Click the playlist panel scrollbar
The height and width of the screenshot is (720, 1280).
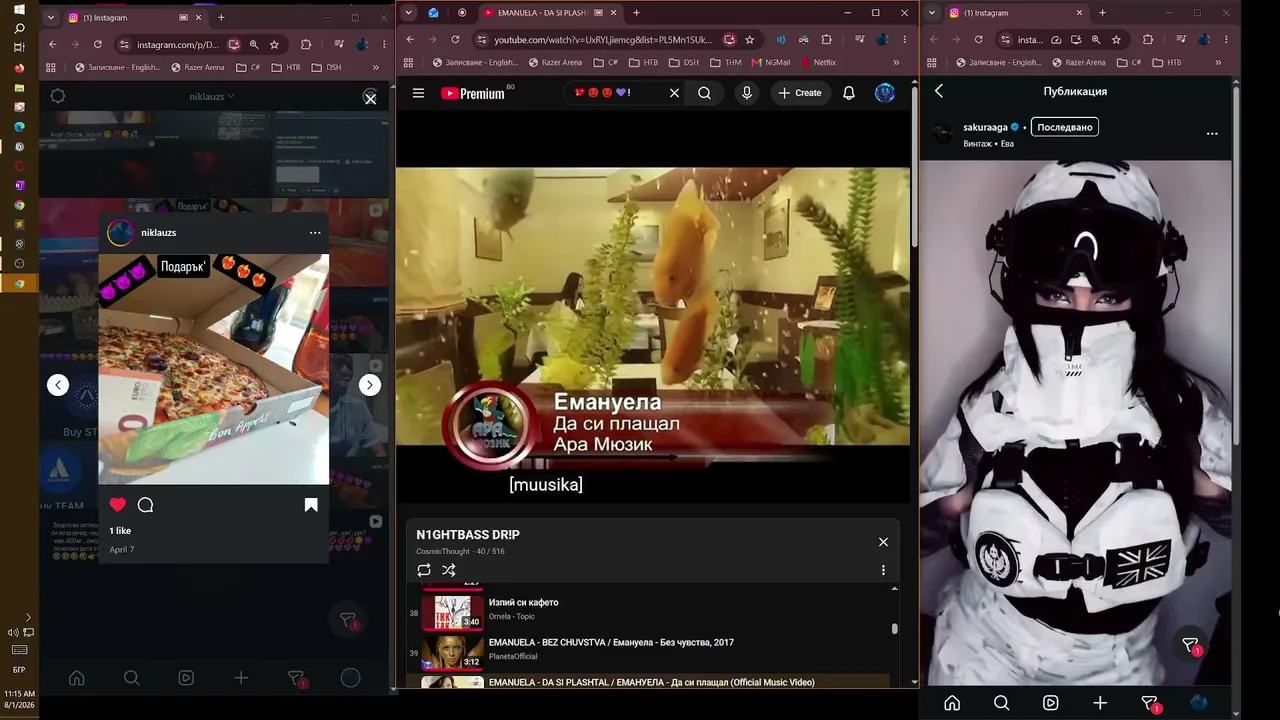tap(895, 629)
